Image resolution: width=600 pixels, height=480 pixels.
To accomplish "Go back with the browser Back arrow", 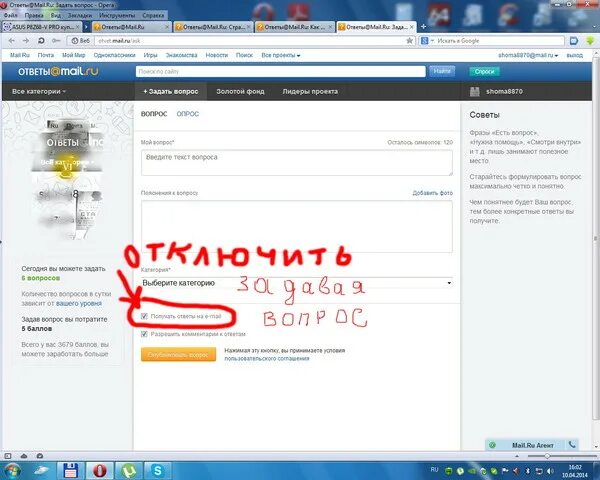I will coord(11,41).
